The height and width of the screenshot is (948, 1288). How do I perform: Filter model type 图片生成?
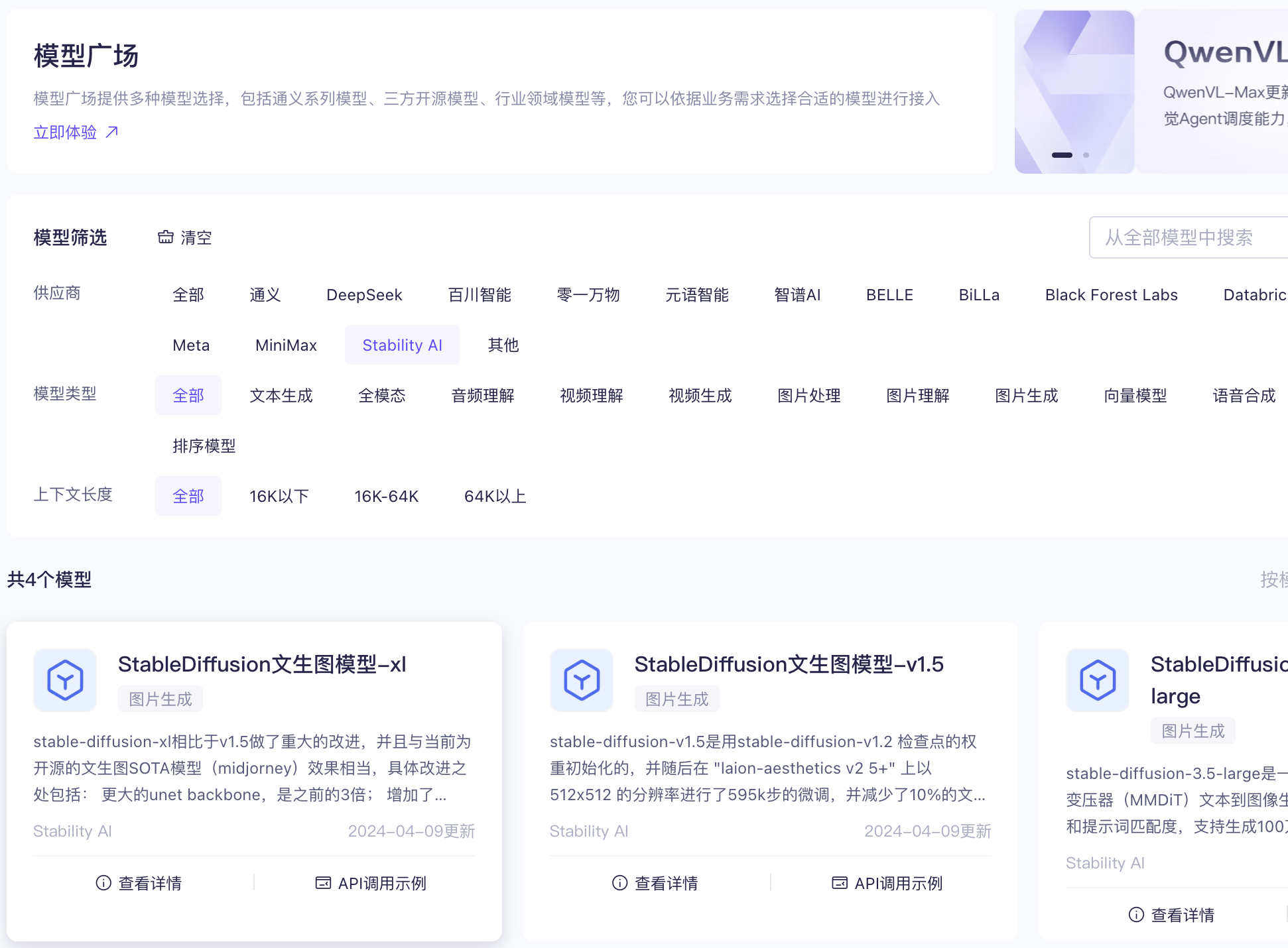click(x=1027, y=396)
